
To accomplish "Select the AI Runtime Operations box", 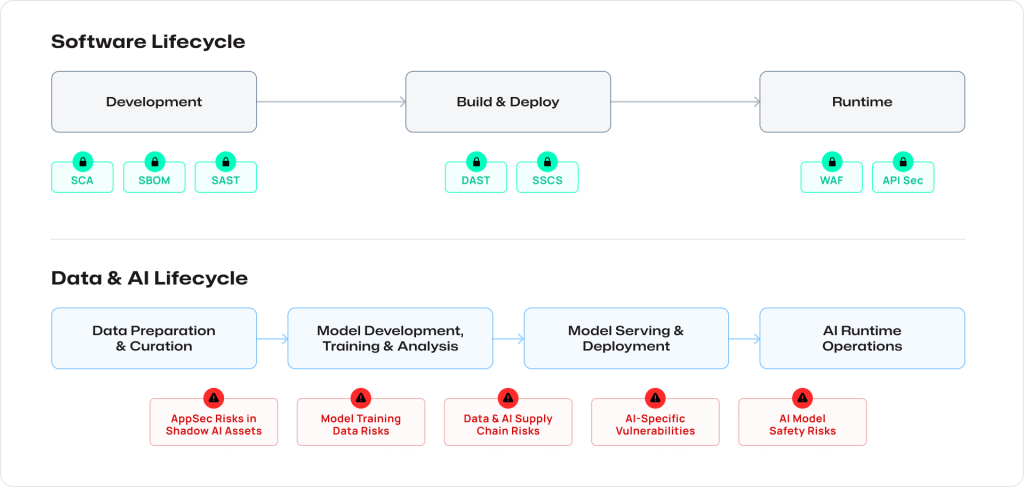I will [x=862, y=338].
